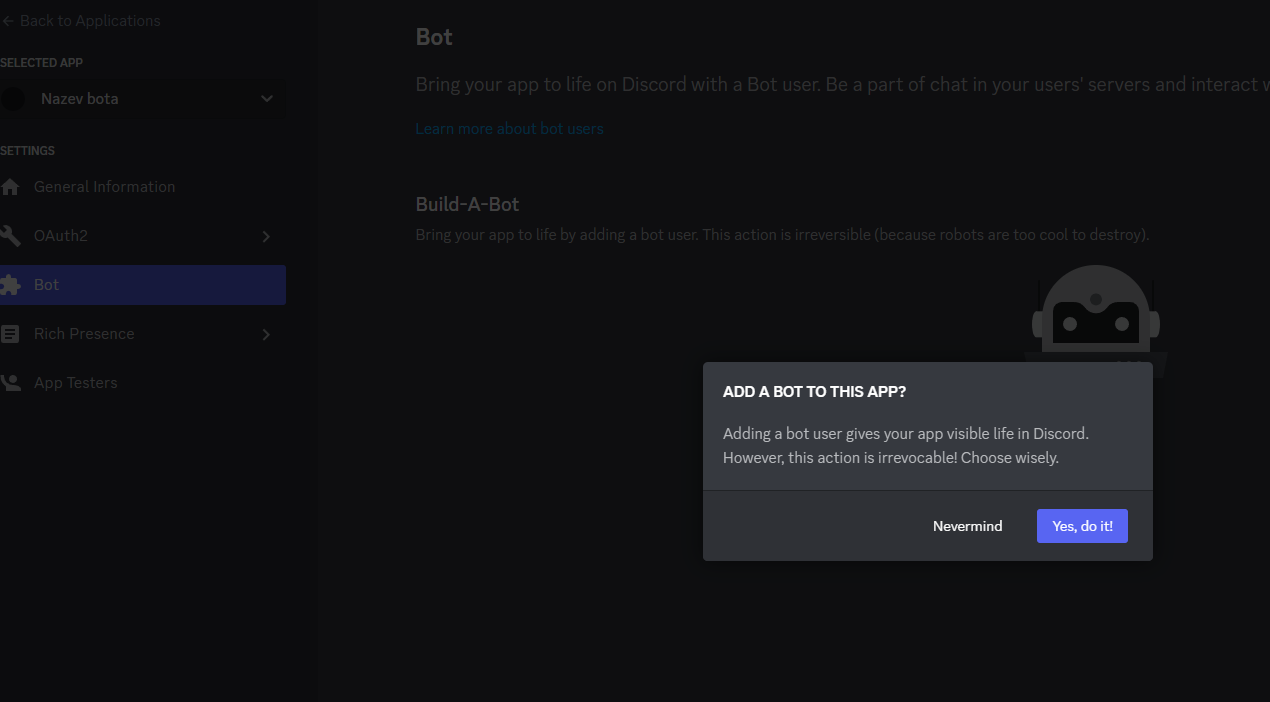Viewport: 1270px width, 702px height.
Task: Open the Learn more about bot users link
Action: click(509, 128)
